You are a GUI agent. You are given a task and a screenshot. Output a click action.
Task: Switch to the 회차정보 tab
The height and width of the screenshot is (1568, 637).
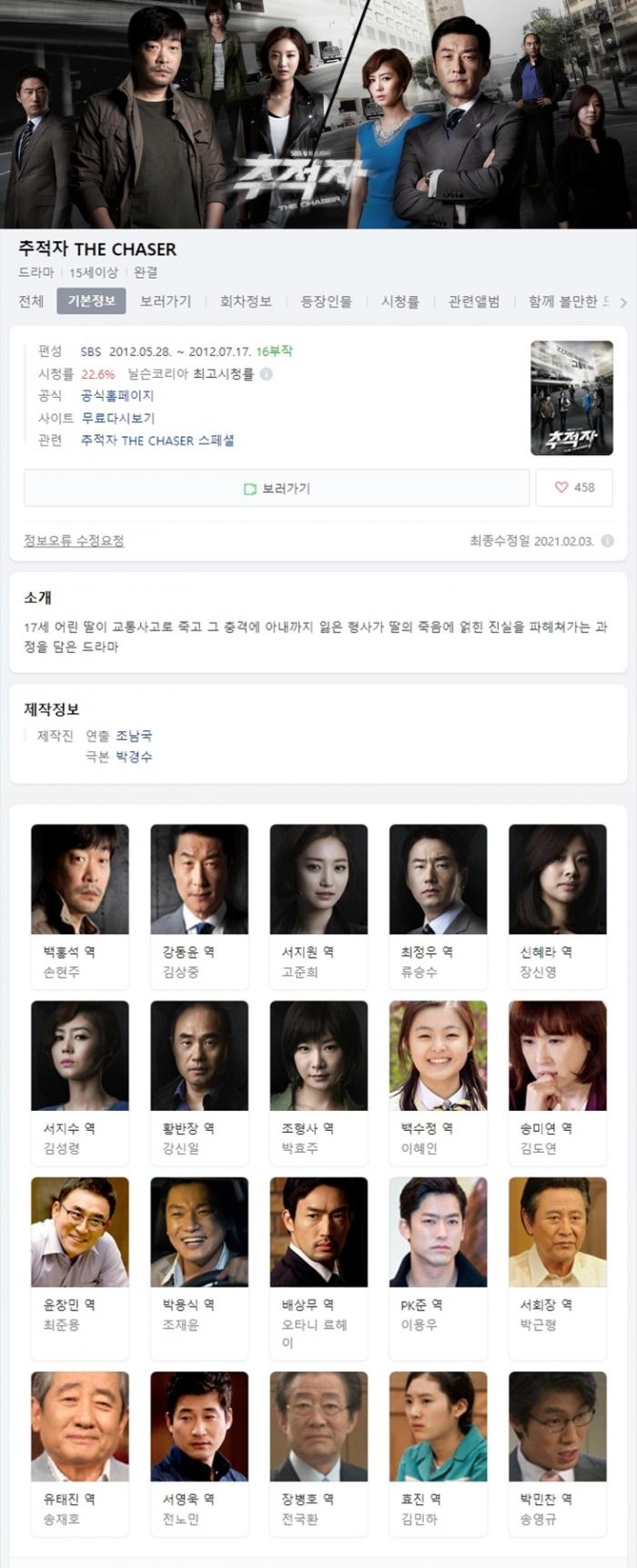coord(246,301)
